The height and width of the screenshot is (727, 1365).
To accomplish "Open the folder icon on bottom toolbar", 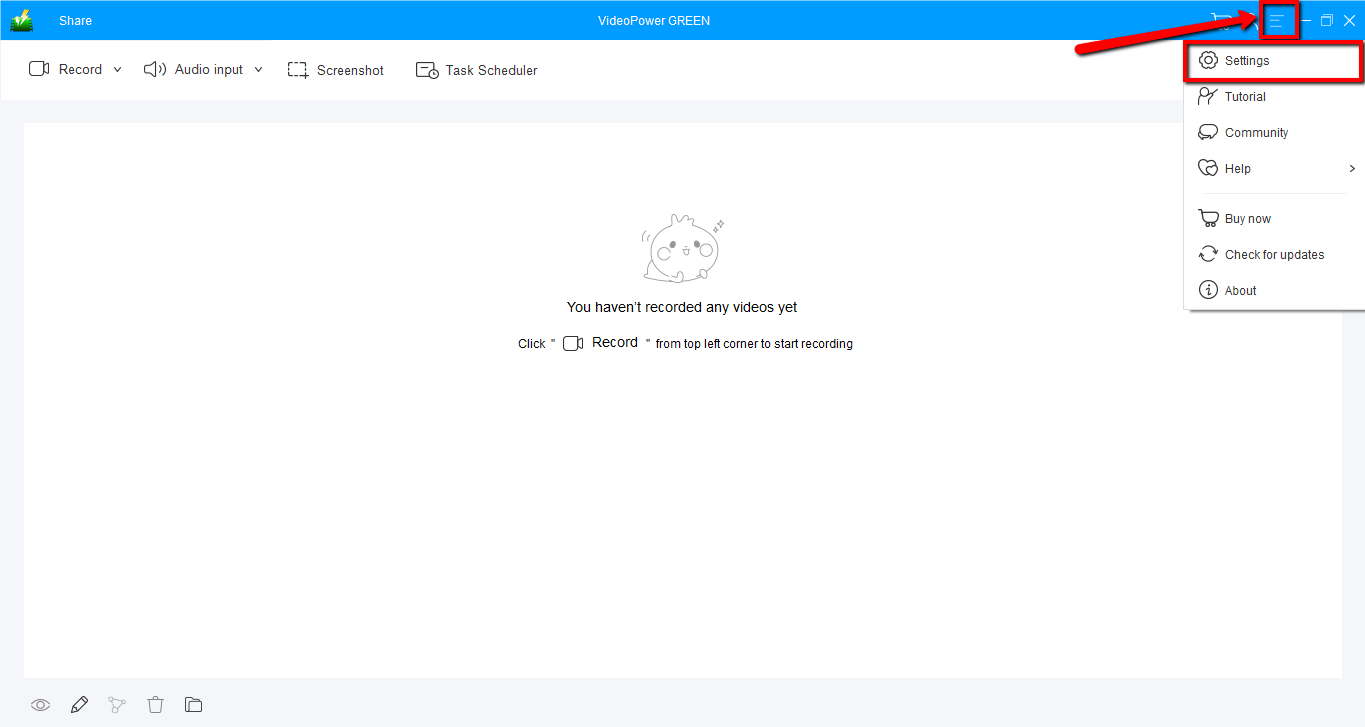I will 193,704.
